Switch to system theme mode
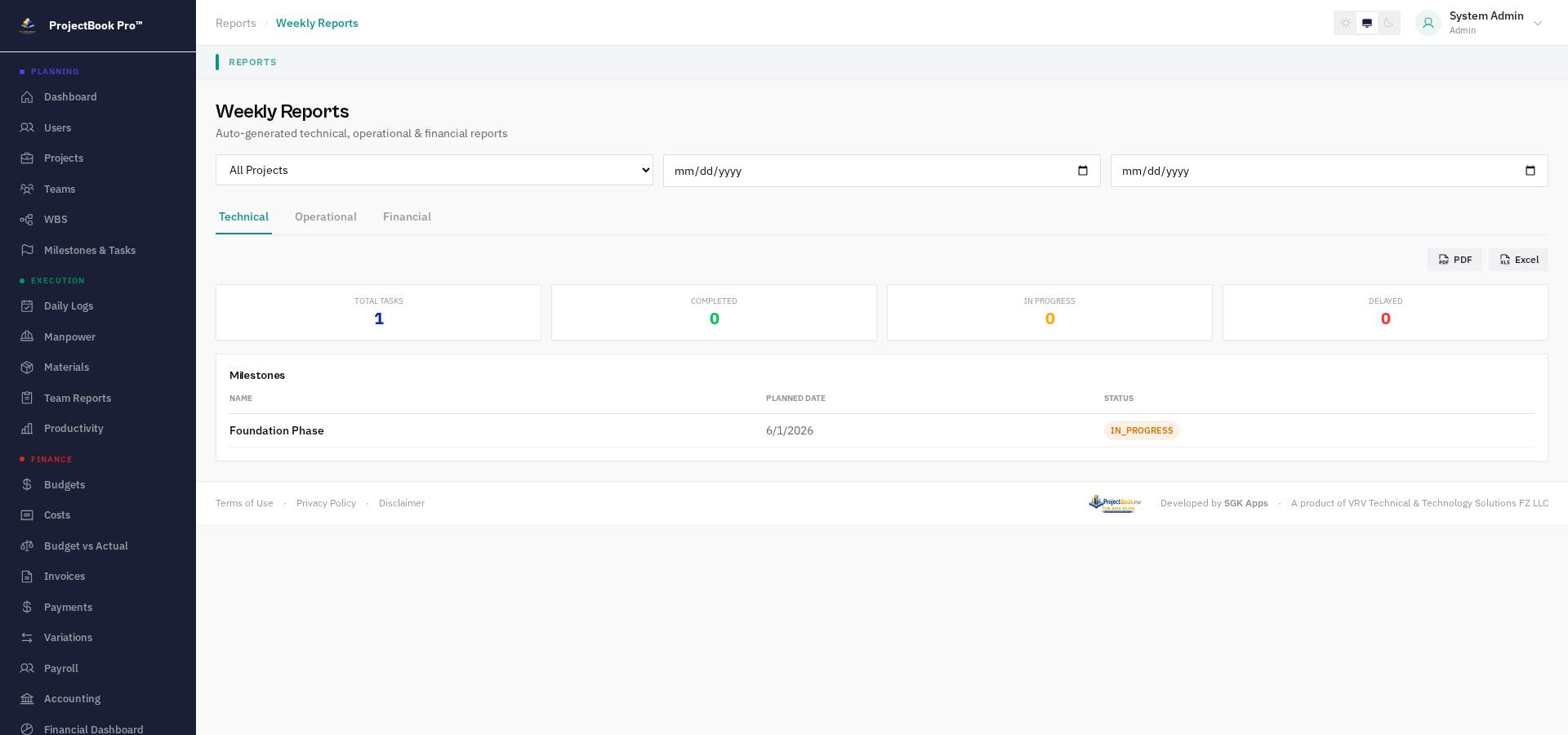 coord(1367,23)
